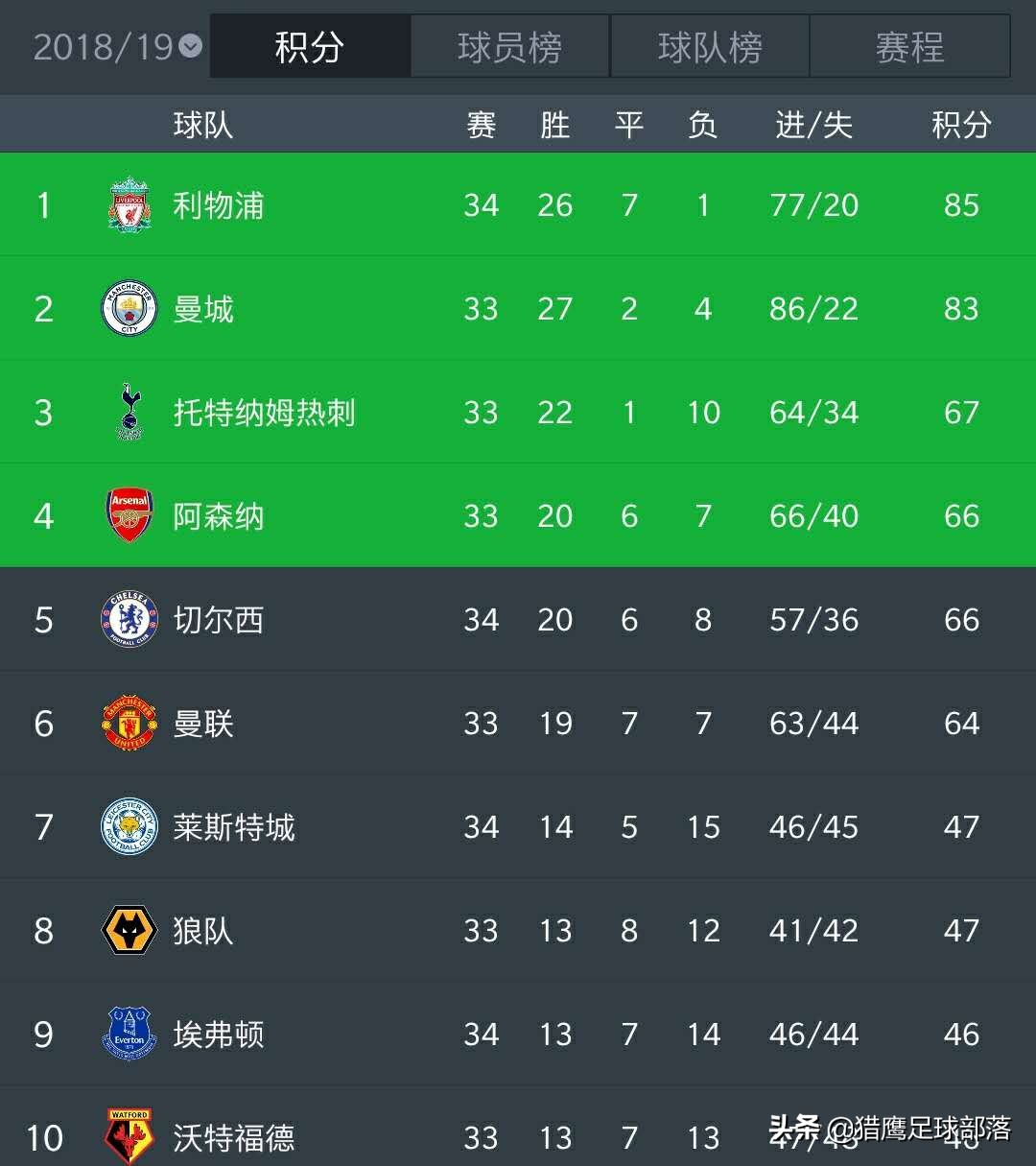1036x1166 pixels.
Task: Open the 利物浦 team name link
Action: click(x=219, y=205)
